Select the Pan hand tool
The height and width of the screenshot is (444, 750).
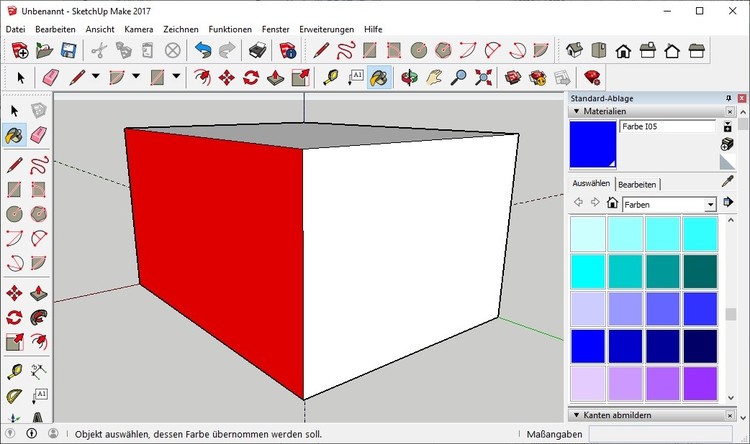[434, 78]
